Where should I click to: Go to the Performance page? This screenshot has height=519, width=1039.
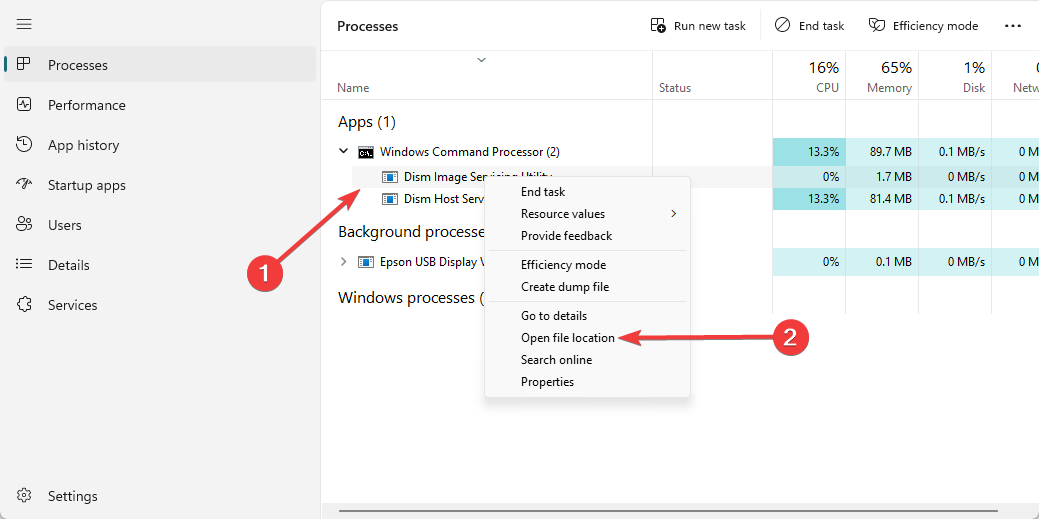pyautogui.click(x=86, y=105)
